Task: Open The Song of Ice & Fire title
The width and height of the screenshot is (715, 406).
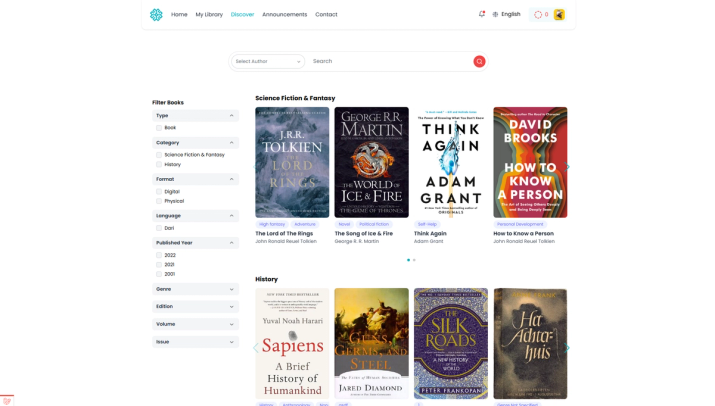Action: click(x=363, y=234)
